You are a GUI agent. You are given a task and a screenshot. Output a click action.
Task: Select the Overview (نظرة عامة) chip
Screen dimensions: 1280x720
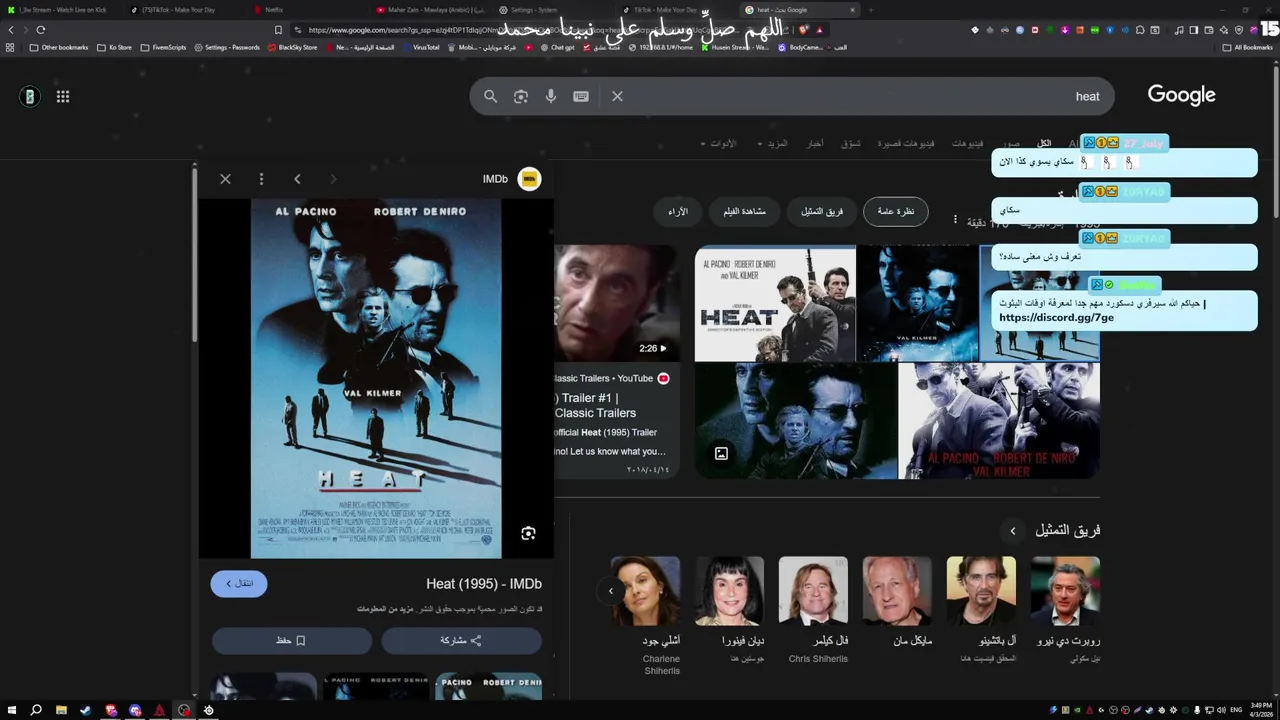pyautogui.click(x=896, y=211)
